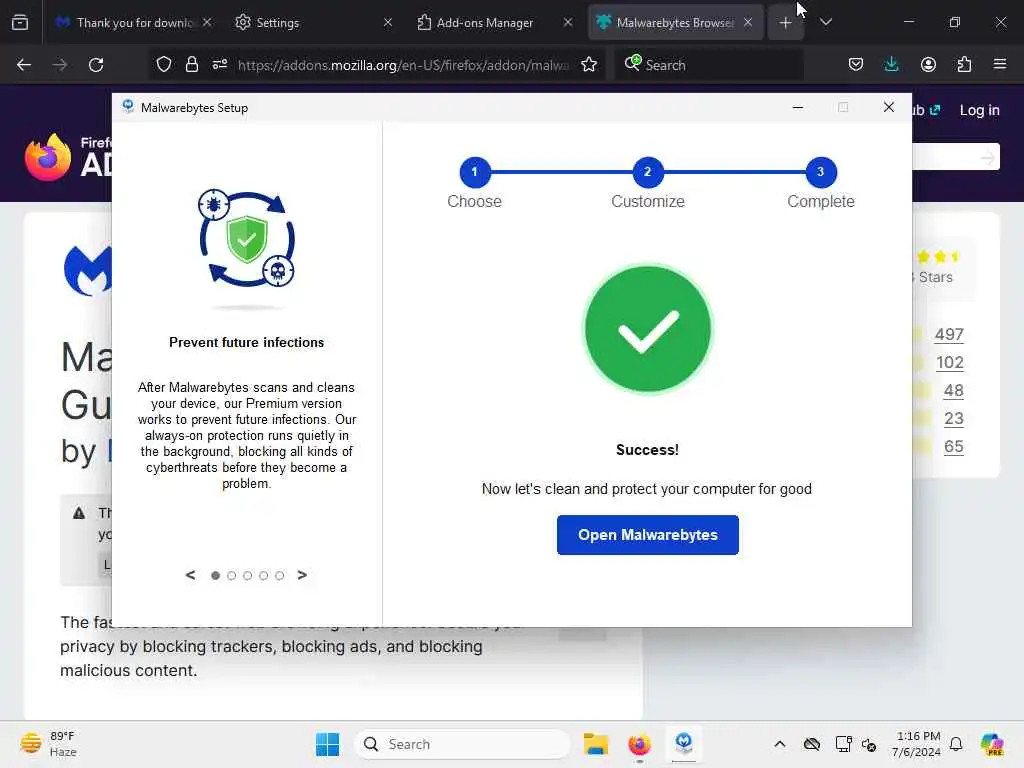This screenshot has width=1024, height=768.
Task: Expand the list all tabs dropdown
Action: click(x=825, y=22)
